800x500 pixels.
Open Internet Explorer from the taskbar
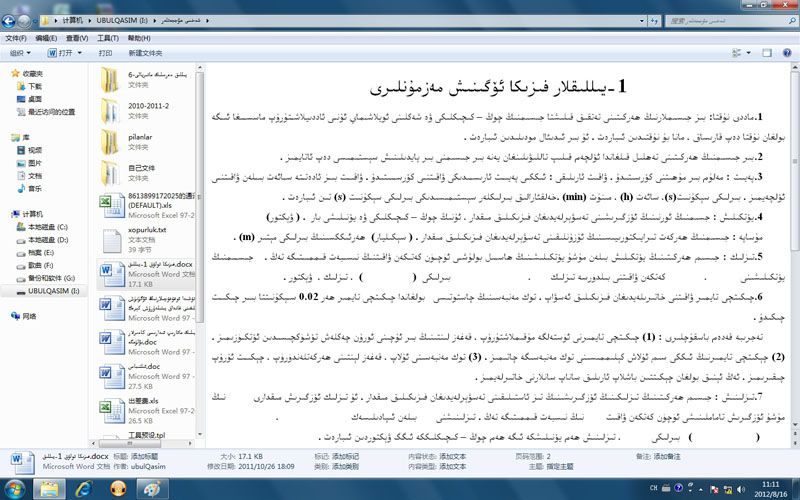point(84,489)
